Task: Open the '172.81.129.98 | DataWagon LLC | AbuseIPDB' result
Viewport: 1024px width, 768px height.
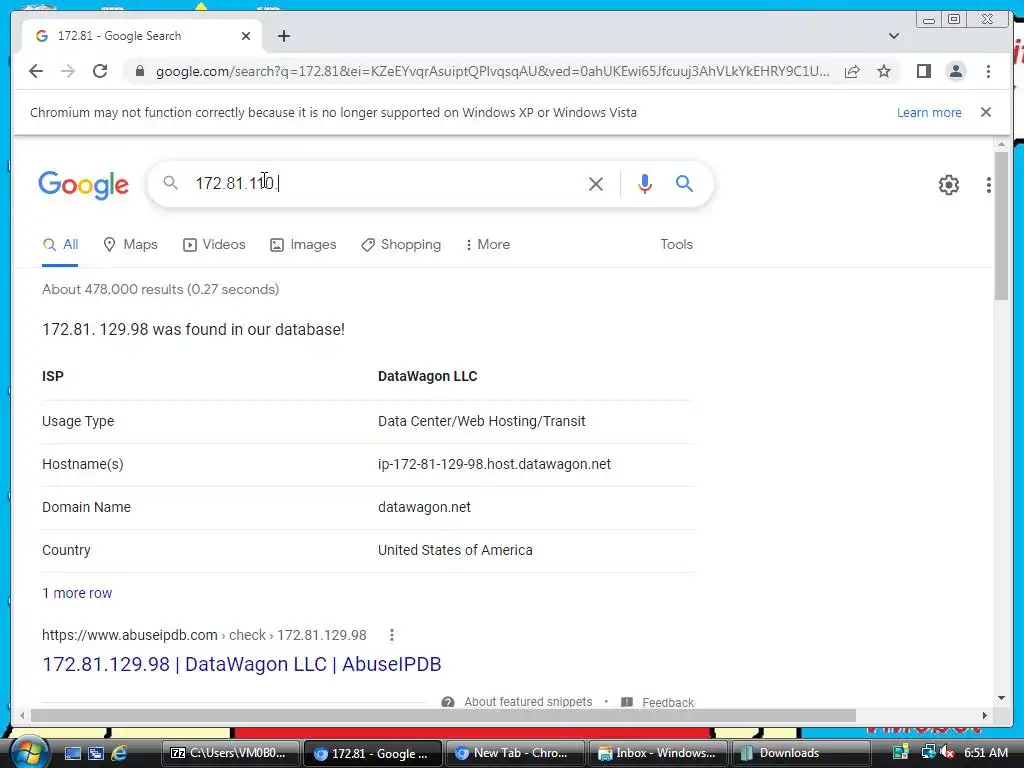Action: (x=242, y=664)
